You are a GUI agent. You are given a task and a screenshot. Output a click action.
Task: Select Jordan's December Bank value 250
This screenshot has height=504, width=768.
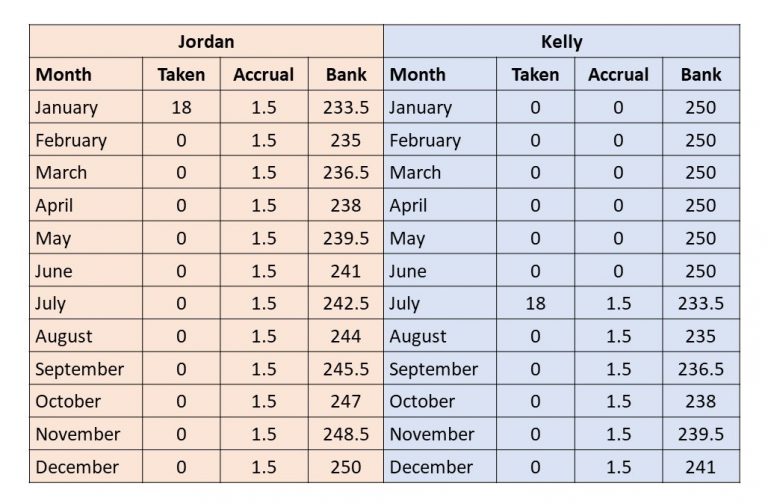[346, 467]
